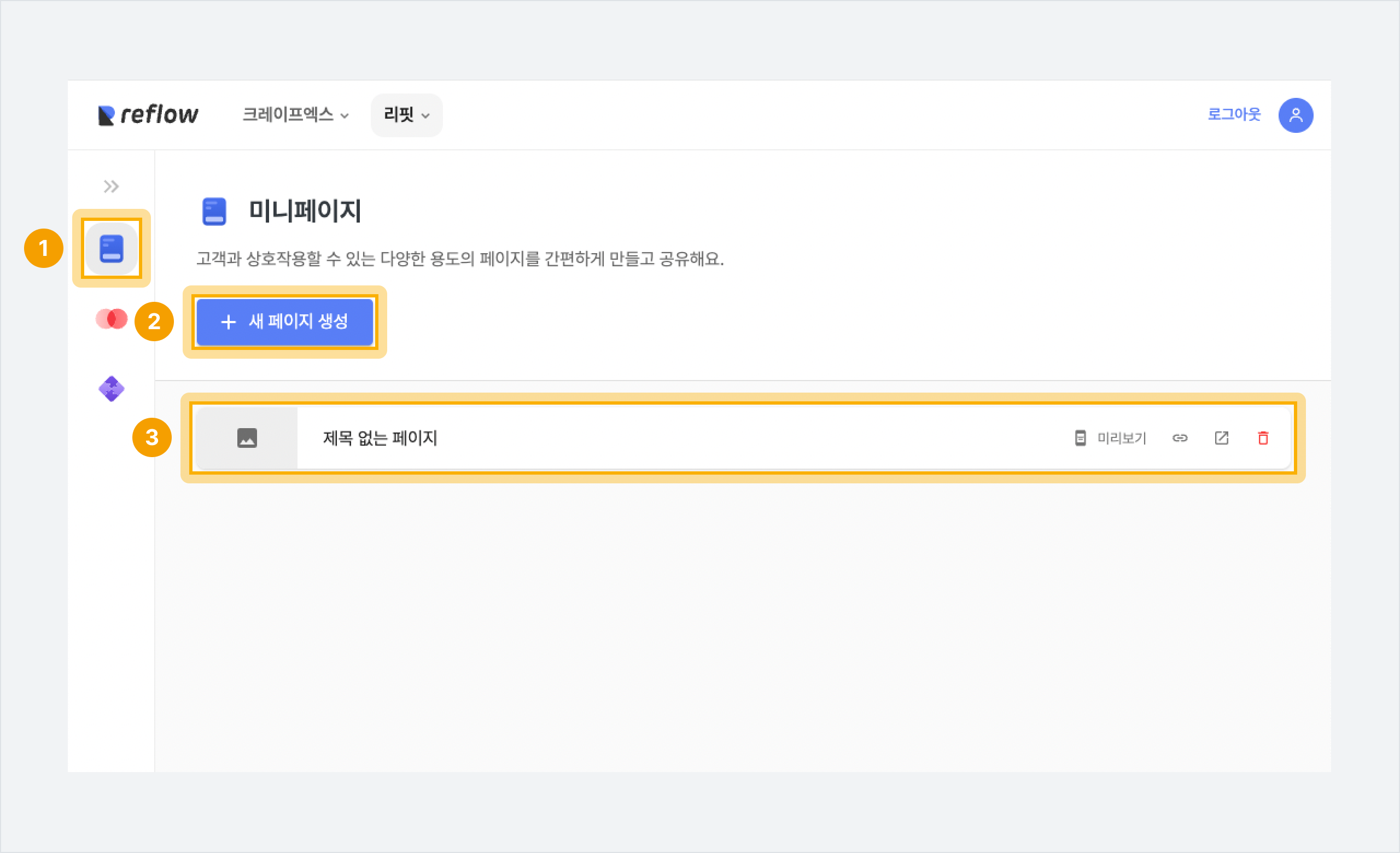The height and width of the screenshot is (853, 1400).
Task: Open the 제목 없는 페이지 image thumbnail
Action: click(x=247, y=438)
